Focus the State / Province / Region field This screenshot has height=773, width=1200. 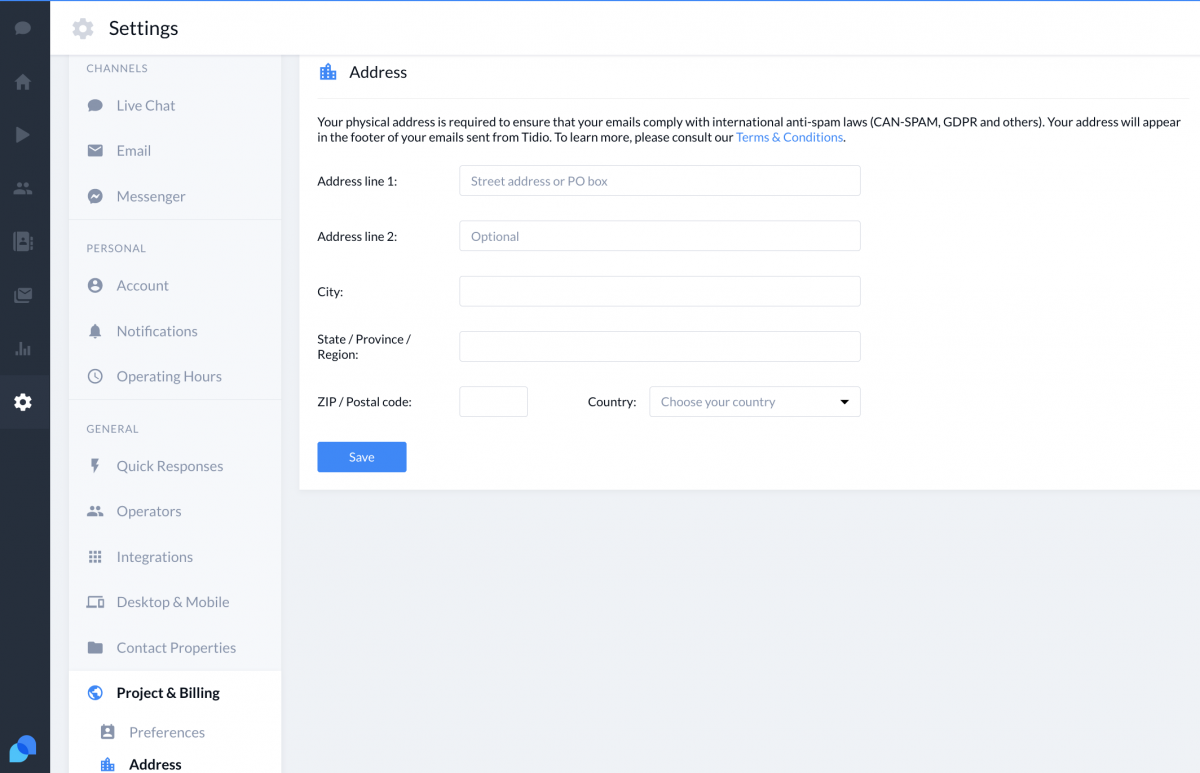(x=660, y=346)
